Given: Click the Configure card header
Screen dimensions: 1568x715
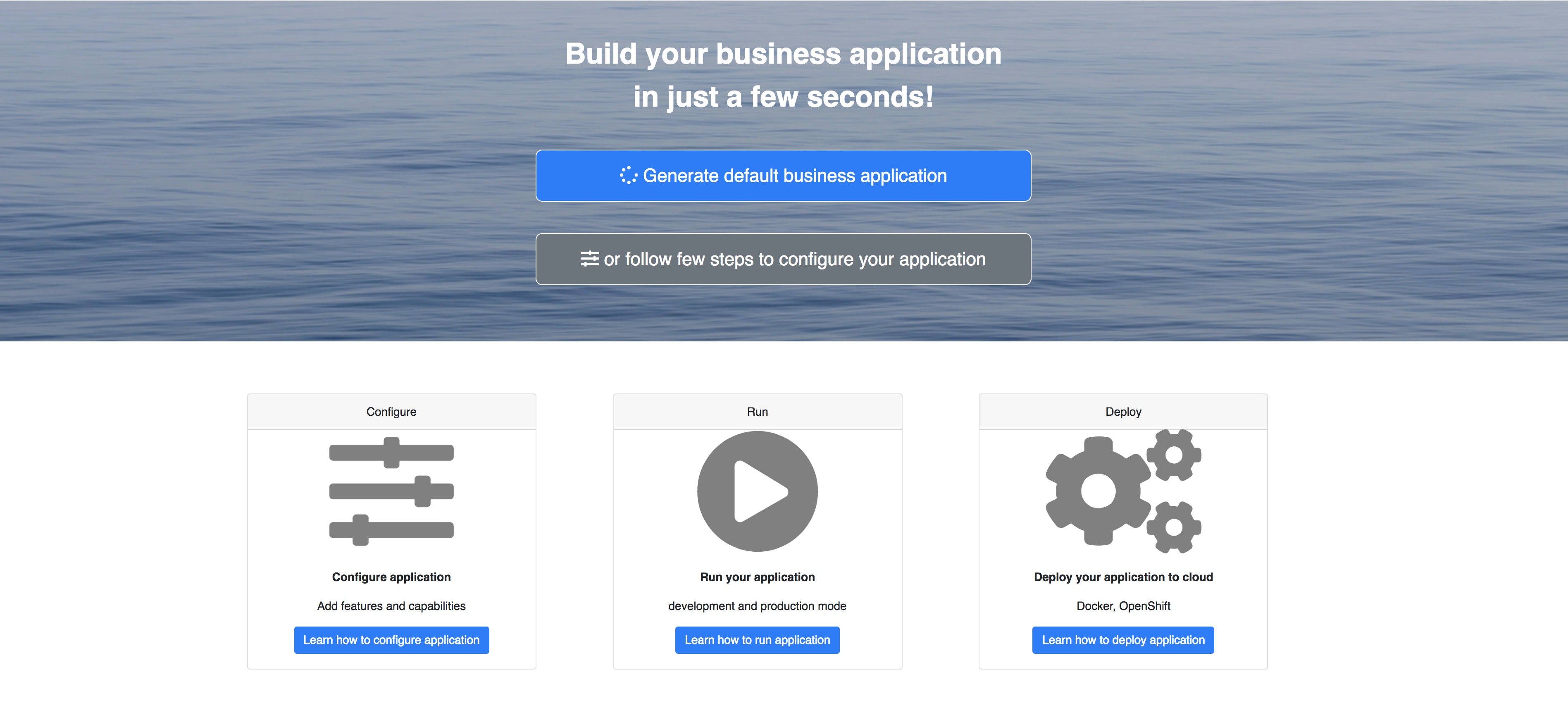Looking at the screenshot, I should (391, 412).
